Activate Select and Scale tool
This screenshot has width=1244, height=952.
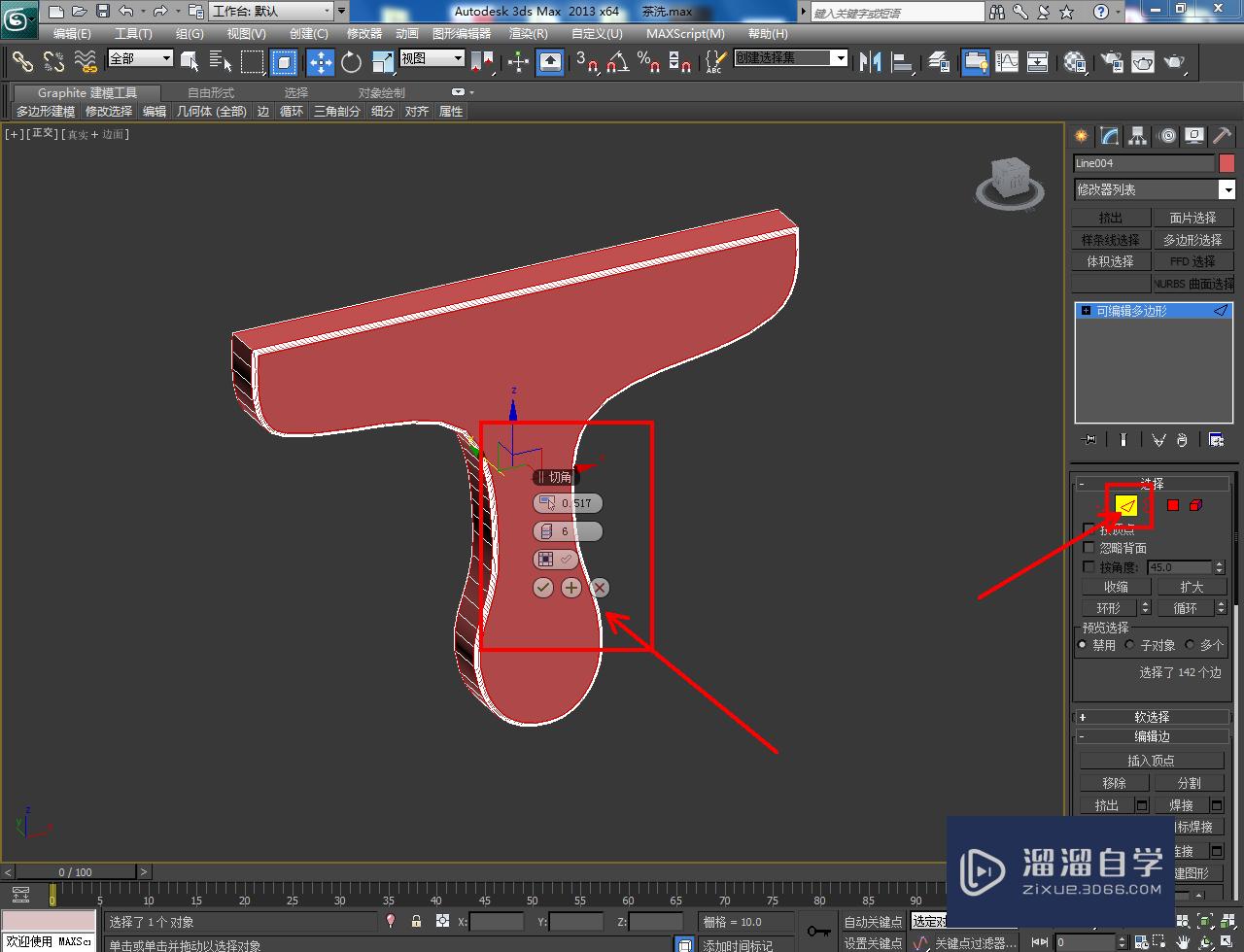click(383, 62)
